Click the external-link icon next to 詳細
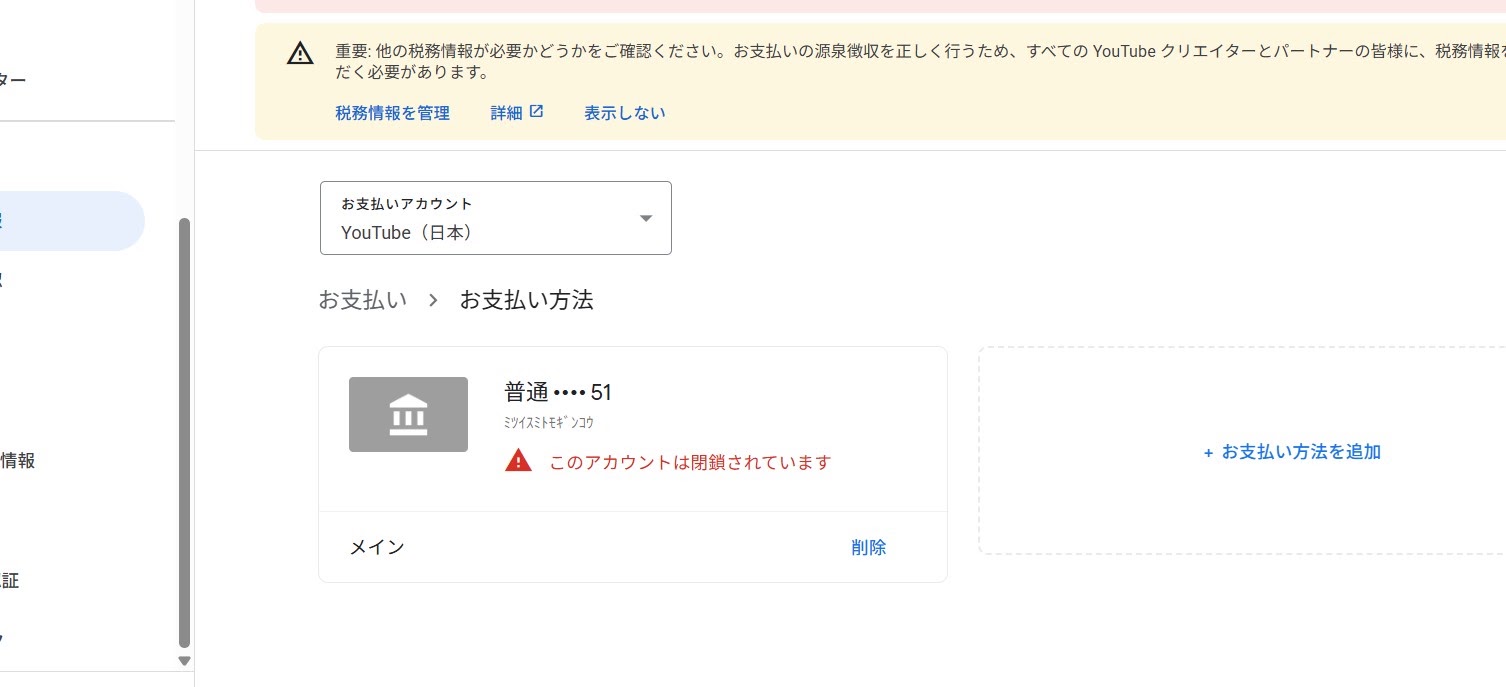1506x687 pixels. click(x=536, y=112)
